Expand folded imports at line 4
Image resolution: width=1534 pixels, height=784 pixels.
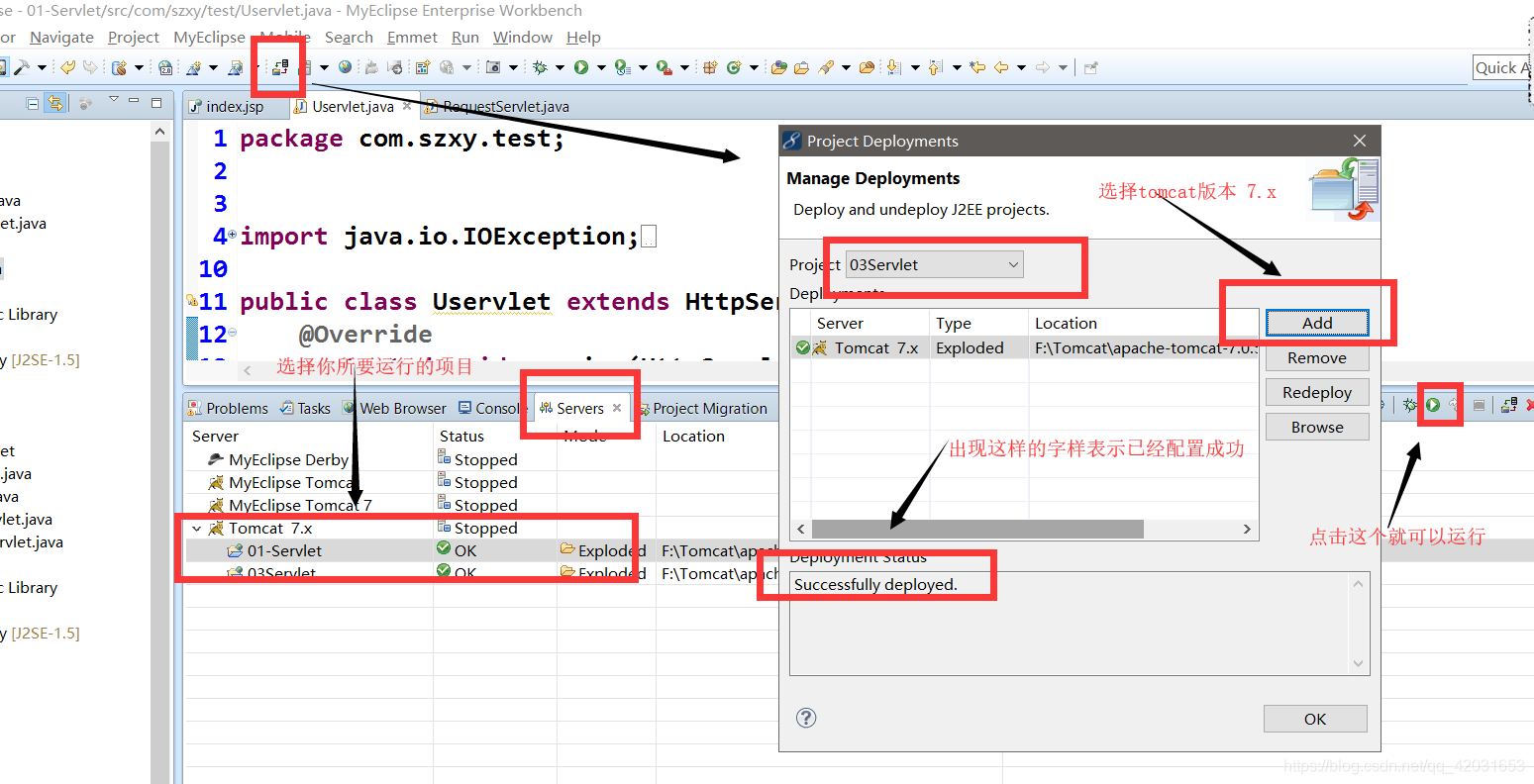(232, 235)
